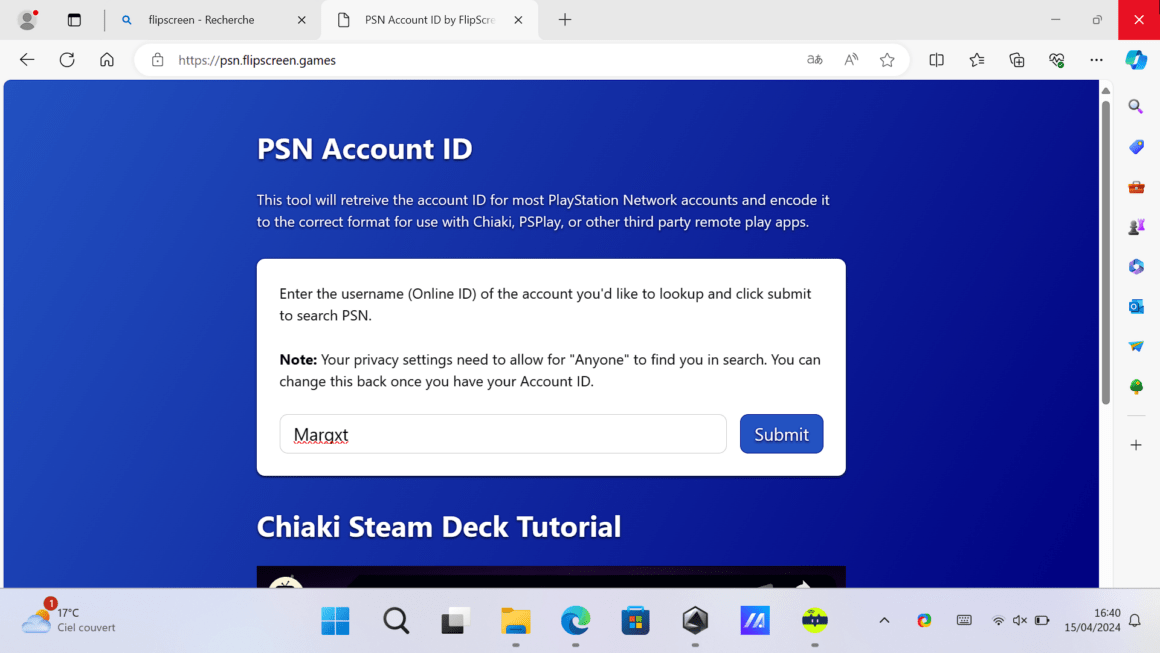Screen dimensions: 1160x653
Task: Close the PSN Account ID tab
Action: (x=518, y=20)
